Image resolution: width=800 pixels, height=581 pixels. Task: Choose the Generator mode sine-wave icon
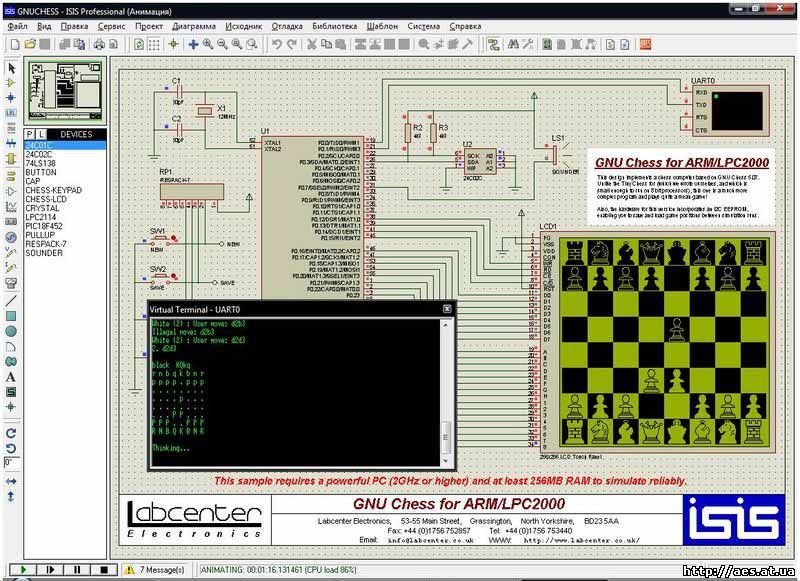point(11,237)
